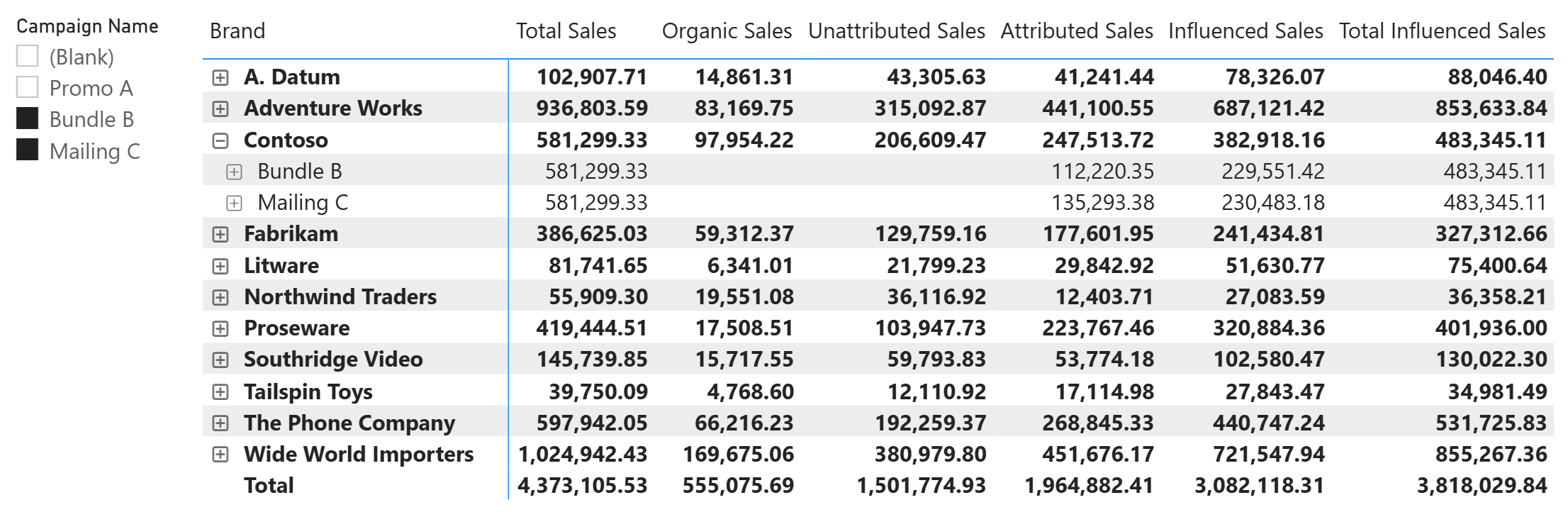Click the Total Influenced Sales header

pos(1442,31)
